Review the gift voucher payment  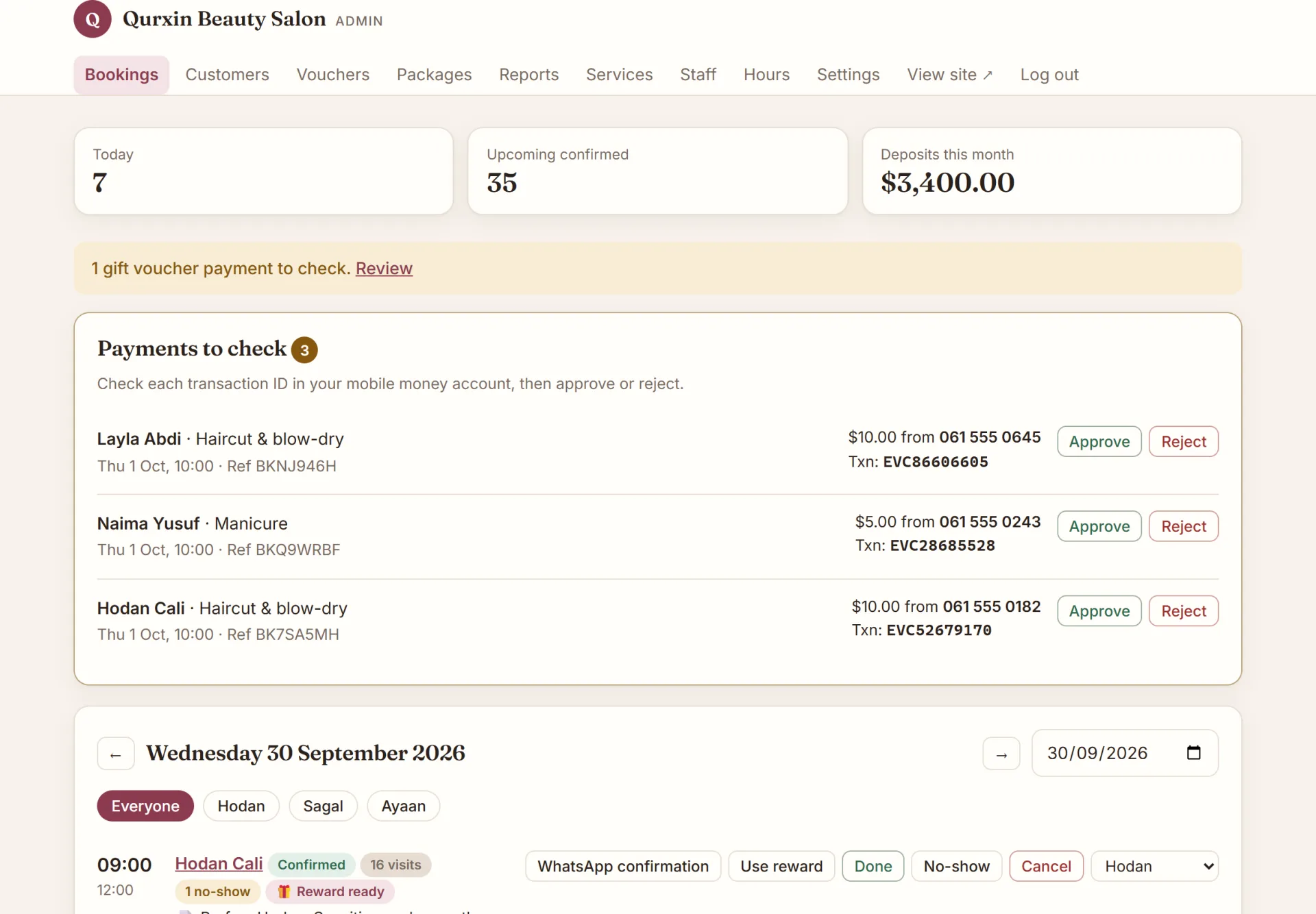coord(384,269)
